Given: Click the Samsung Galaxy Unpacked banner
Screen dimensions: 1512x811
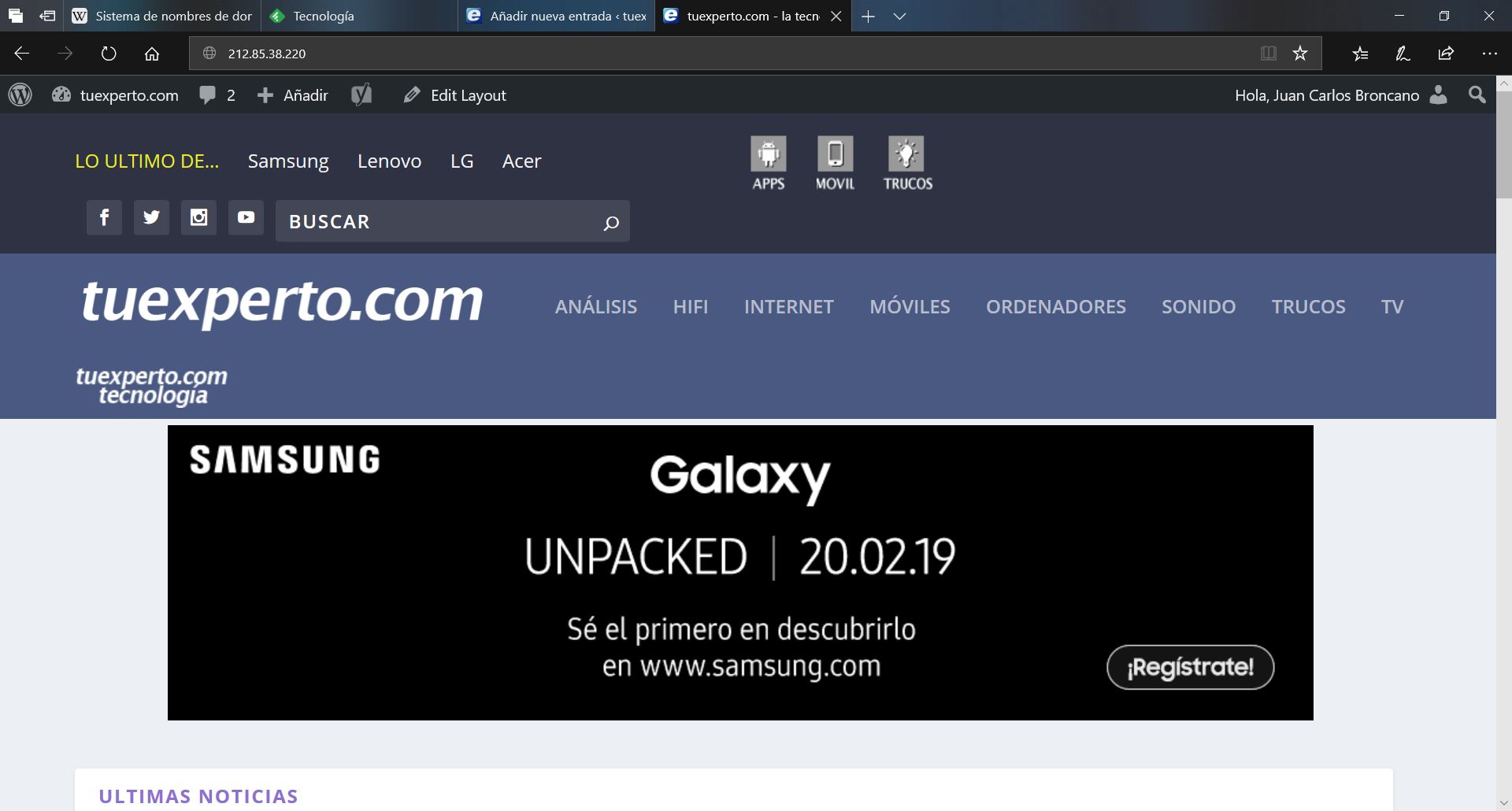Looking at the screenshot, I should [740, 572].
